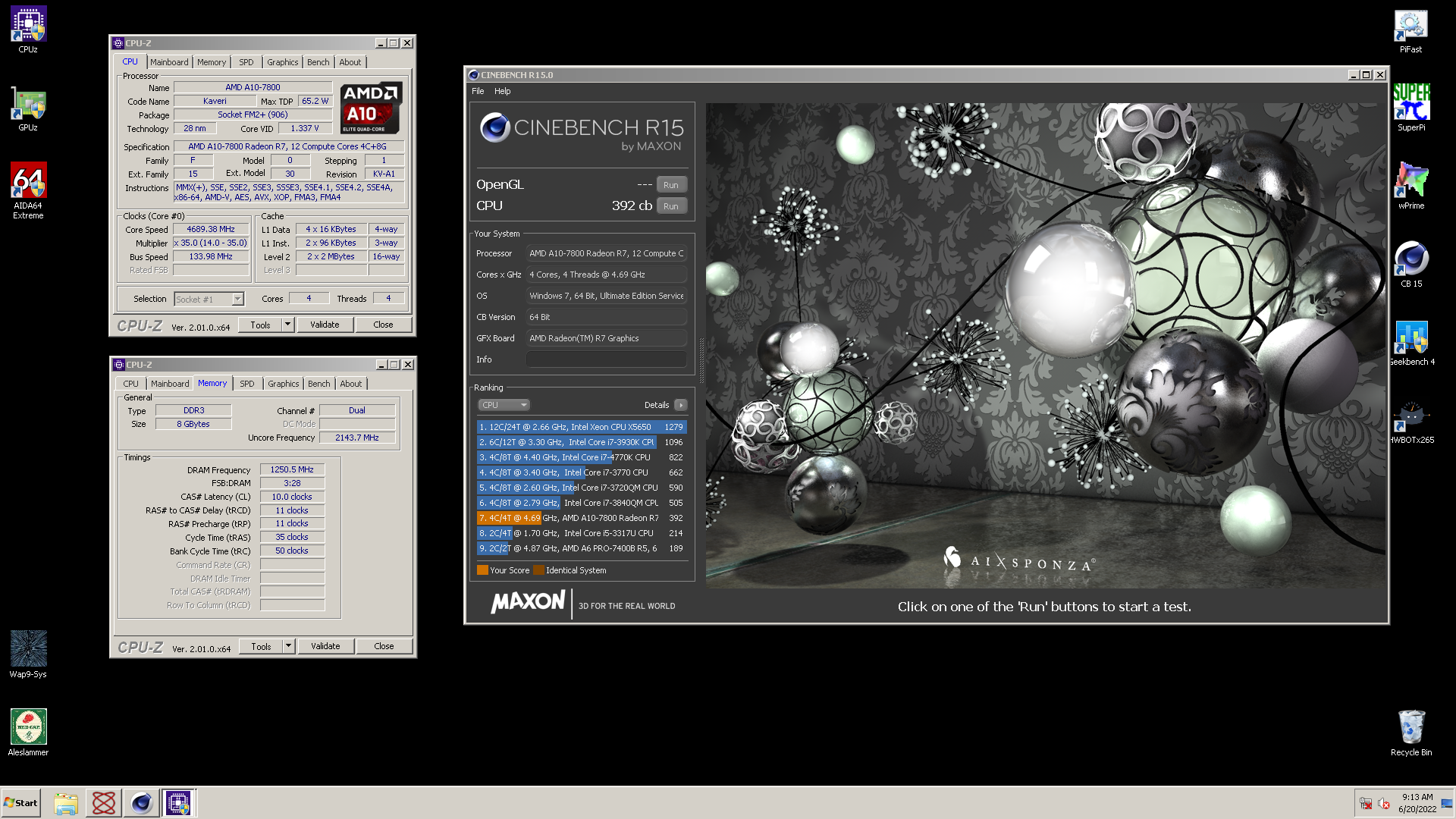Open SPD tab in top CPU-Z window
Screen dimensions: 1456x819
coord(246,62)
